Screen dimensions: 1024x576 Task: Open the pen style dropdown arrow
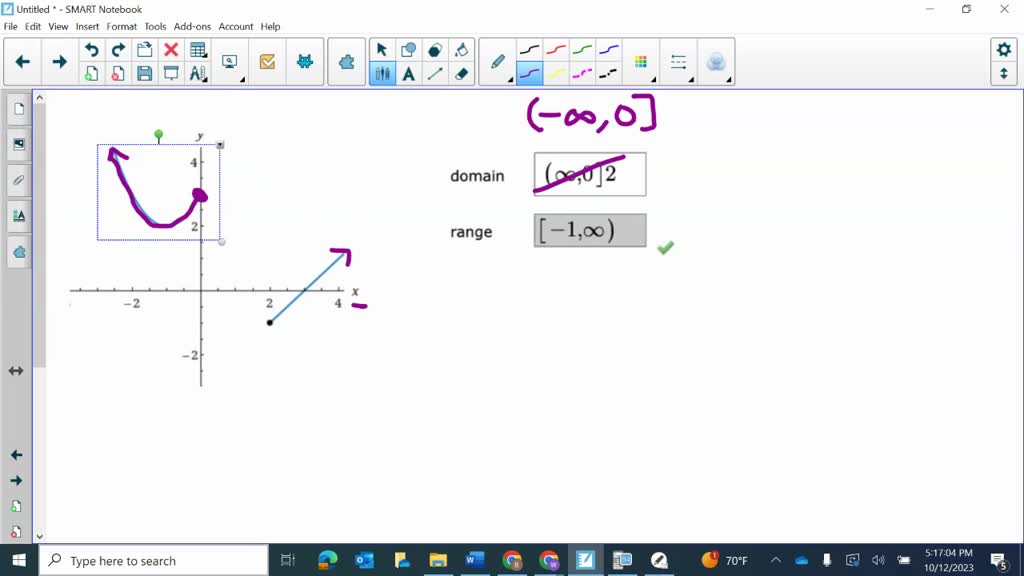(x=510, y=77)
